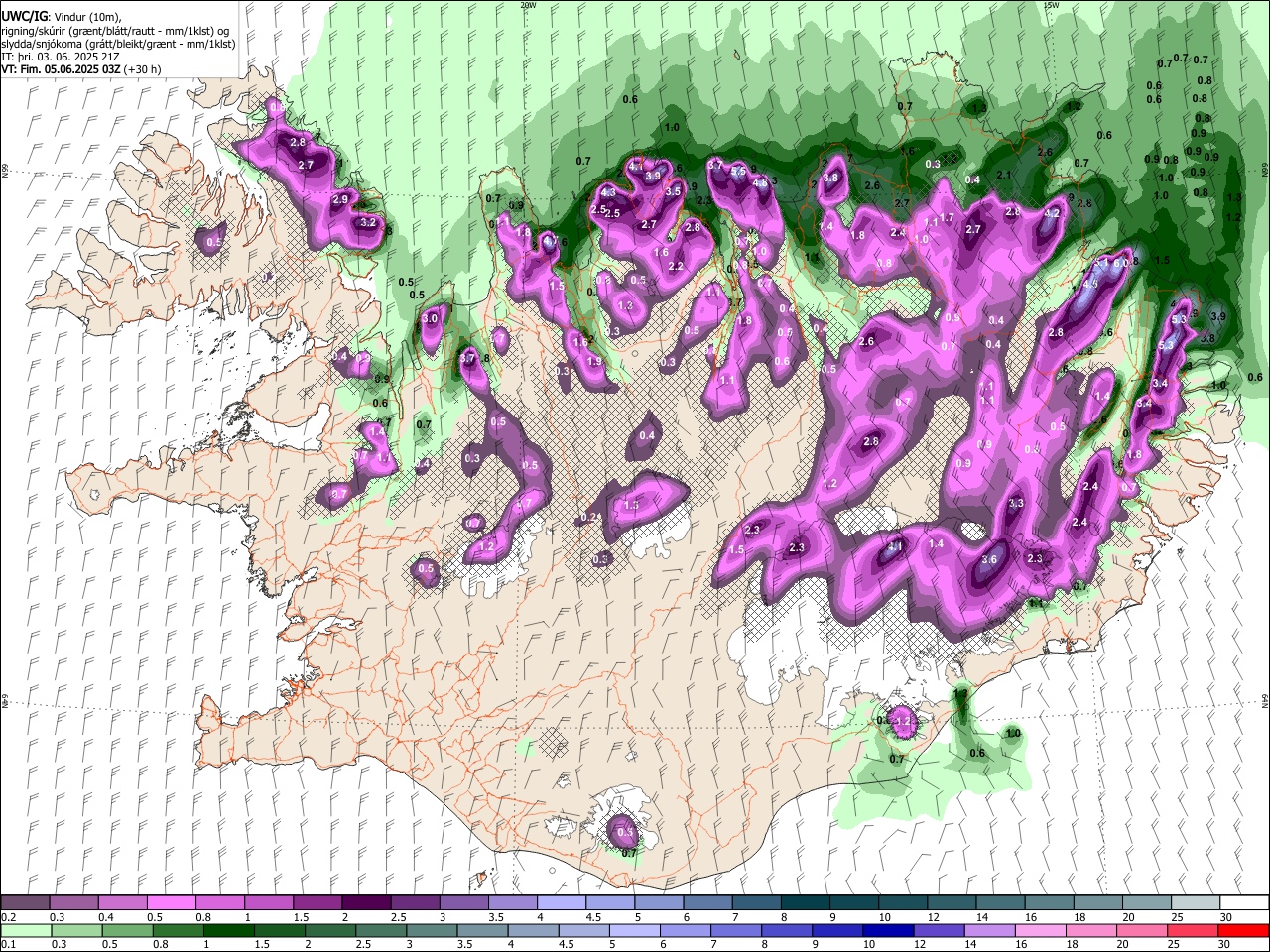
Task: Click the "3.3" precipitation value on the map
Action: 1016,504
